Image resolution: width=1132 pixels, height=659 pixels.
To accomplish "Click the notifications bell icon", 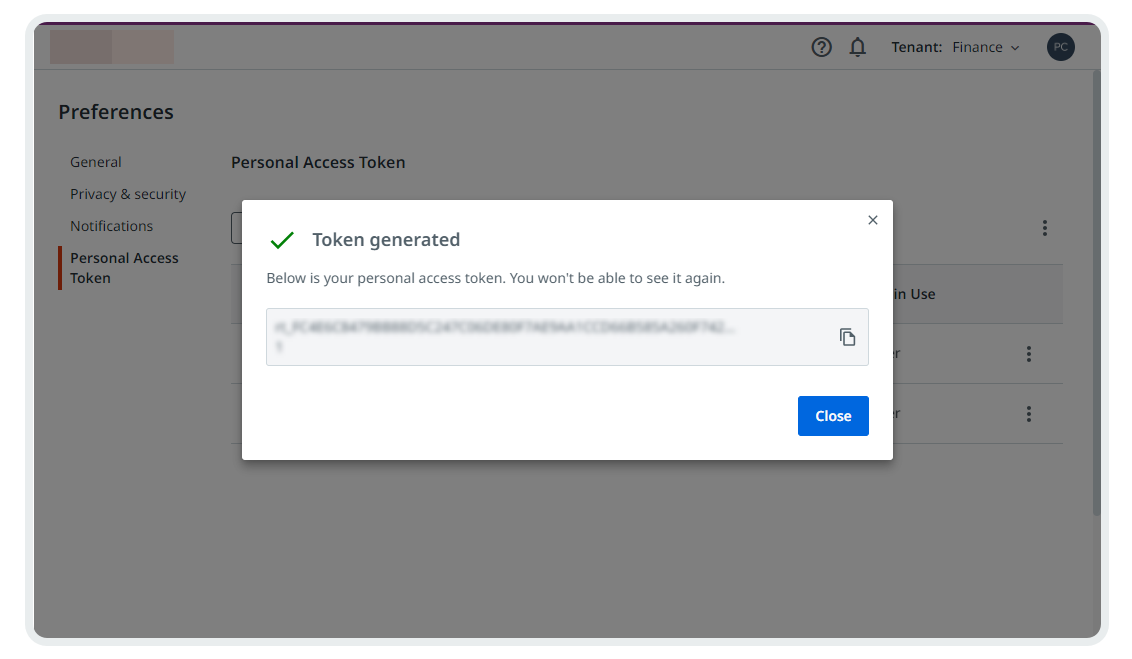I will [x=857, y=47].
